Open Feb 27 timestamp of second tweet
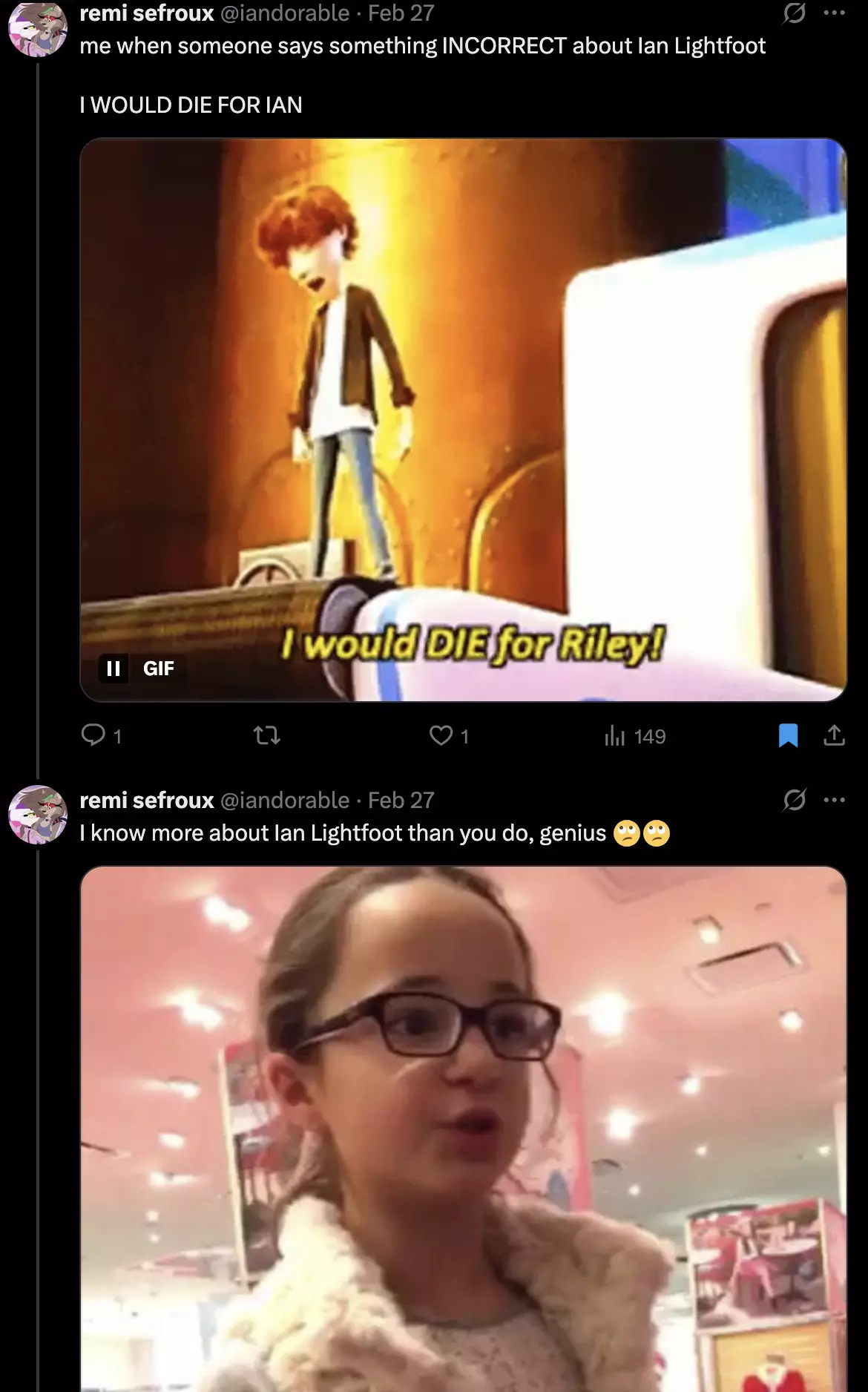The width and height of the screenshot is (868, 1392). [x=401, y=800]
